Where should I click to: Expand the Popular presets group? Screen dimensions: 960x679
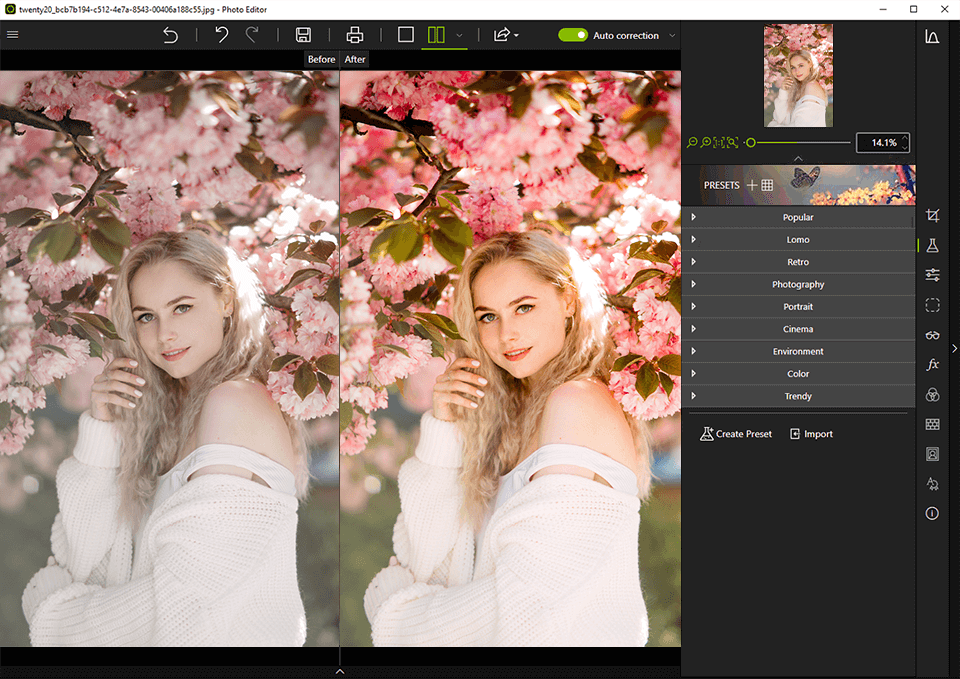click(x=798, y=217)
